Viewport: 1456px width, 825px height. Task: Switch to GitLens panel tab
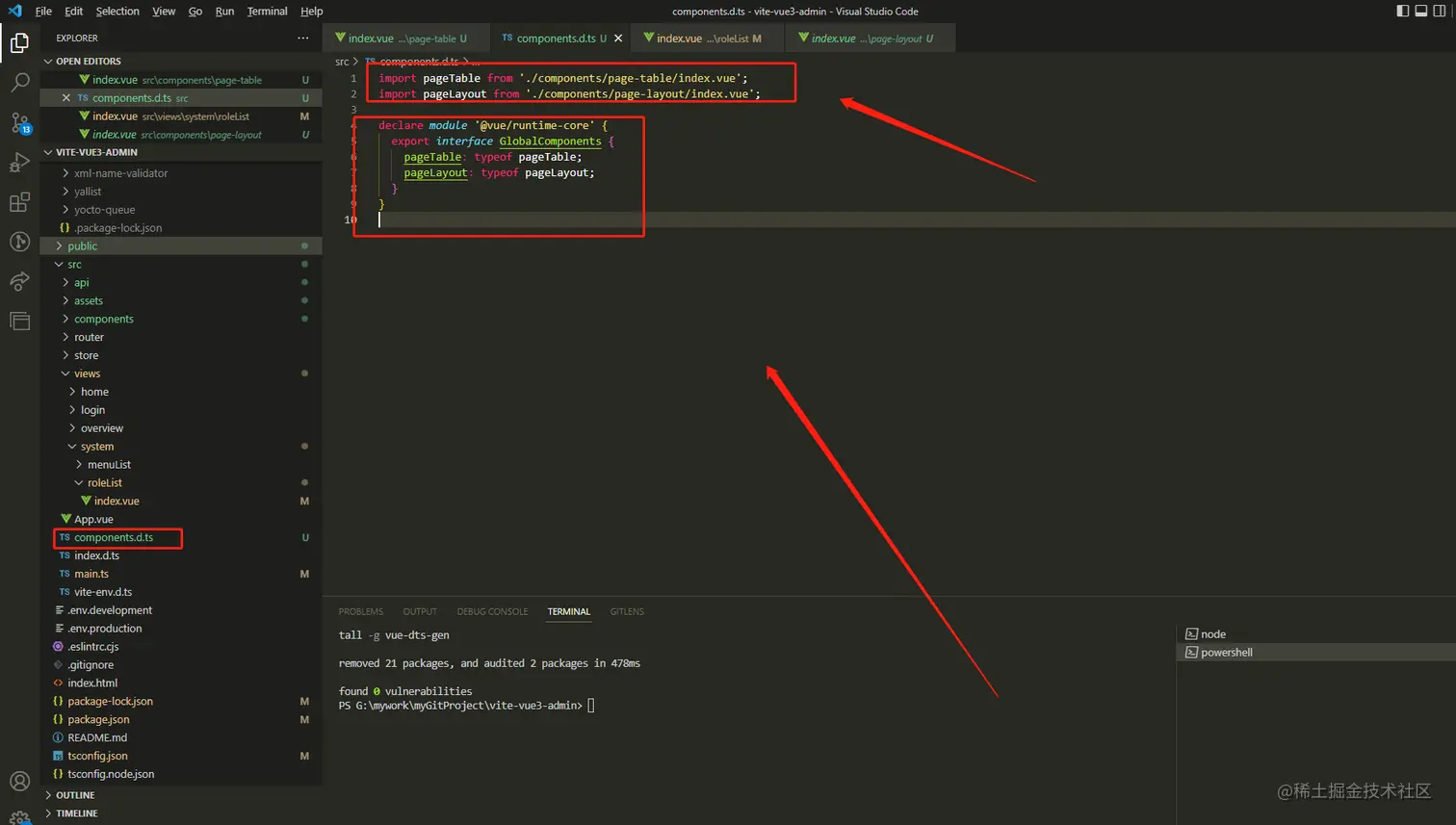pos(627,612)
